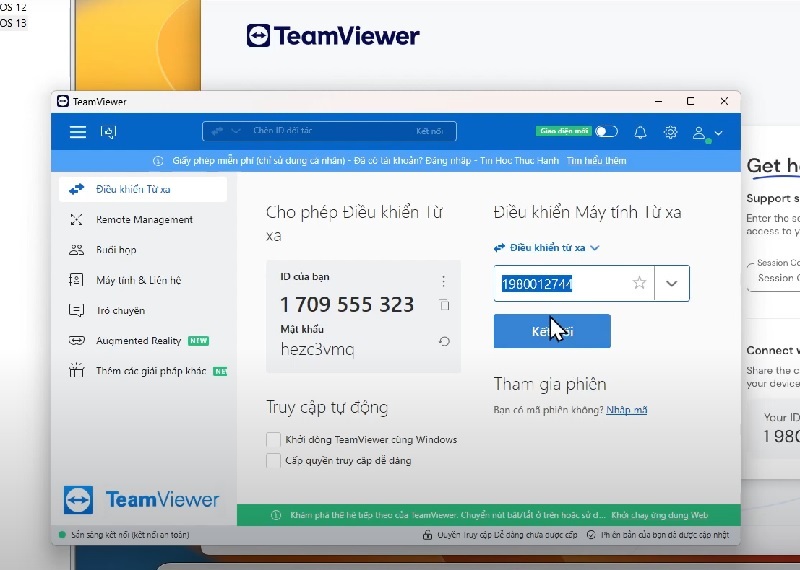Click the quick support icon beside hamburger menu
The height and width of the screenshot is (570, 800).
coord(109,132)
